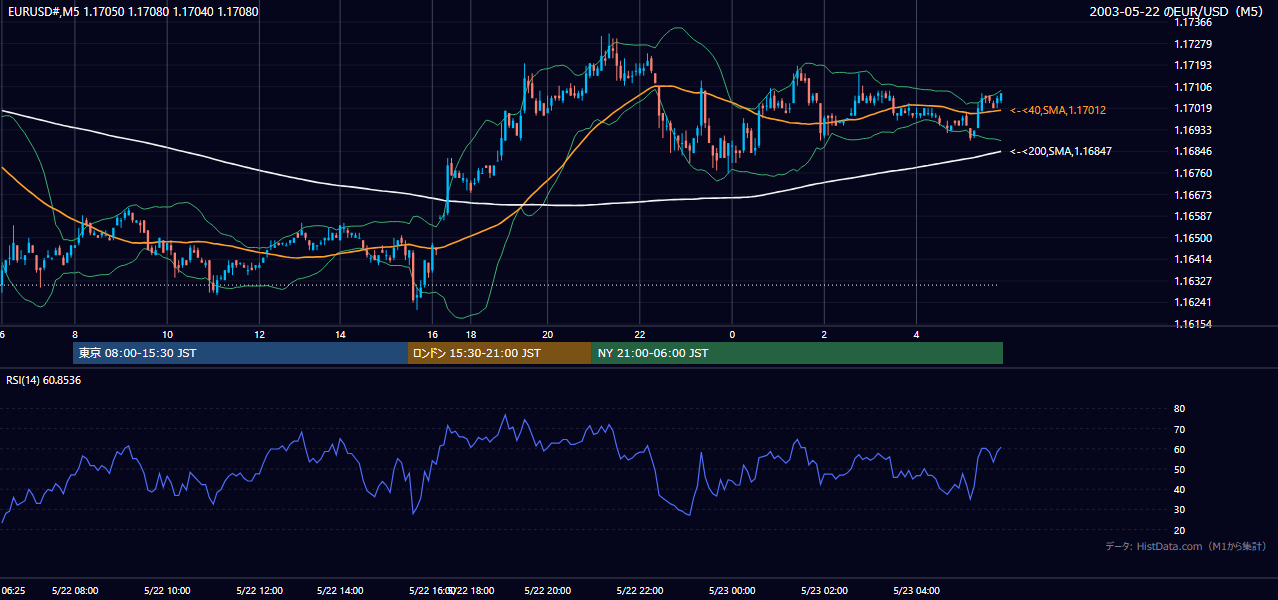
Task: Select the orange 40 SMA value label 1.17012
Action: click(x=1058, y=110)
